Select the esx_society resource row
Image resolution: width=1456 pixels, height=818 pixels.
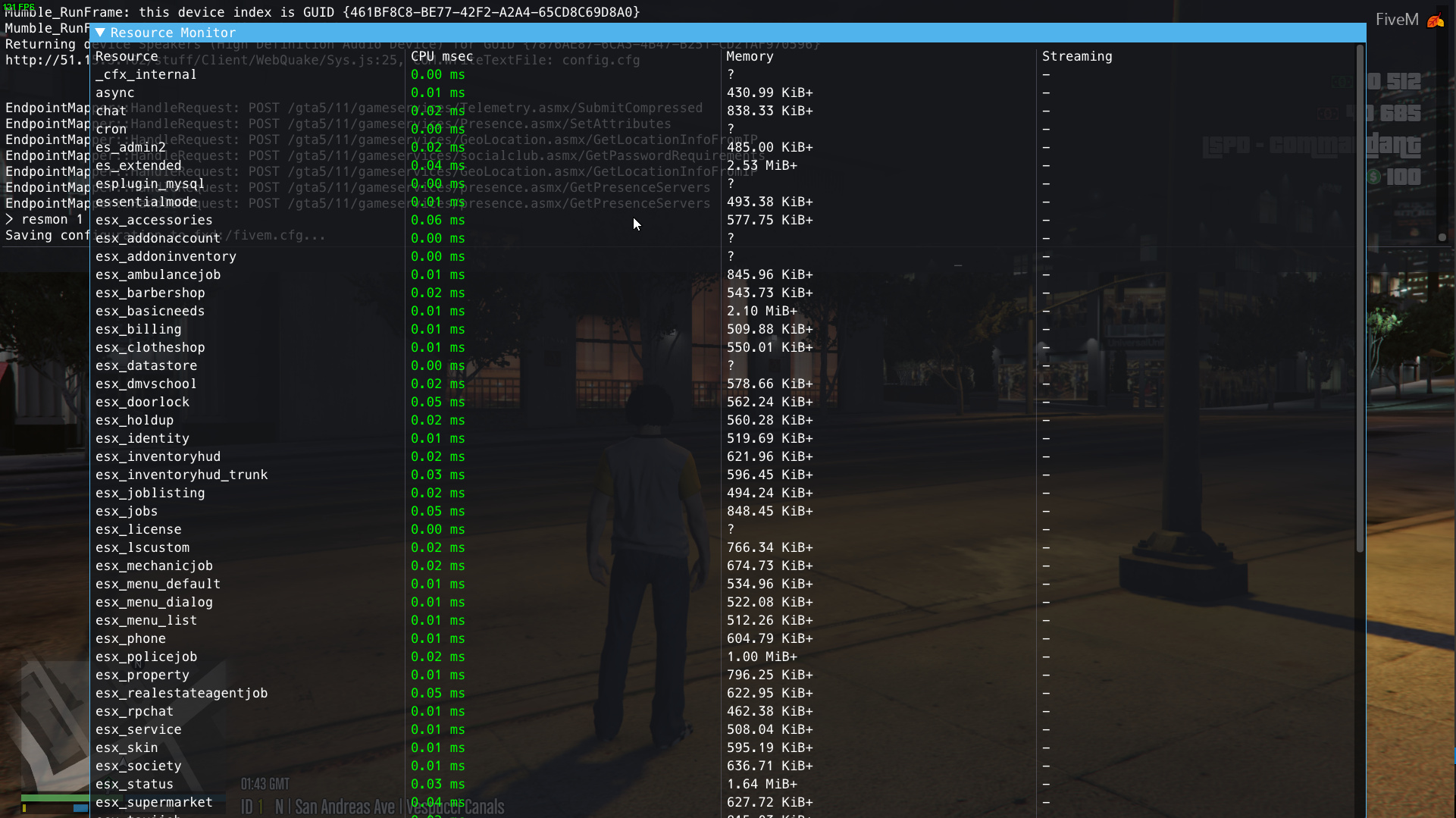[x=724, y=766]
